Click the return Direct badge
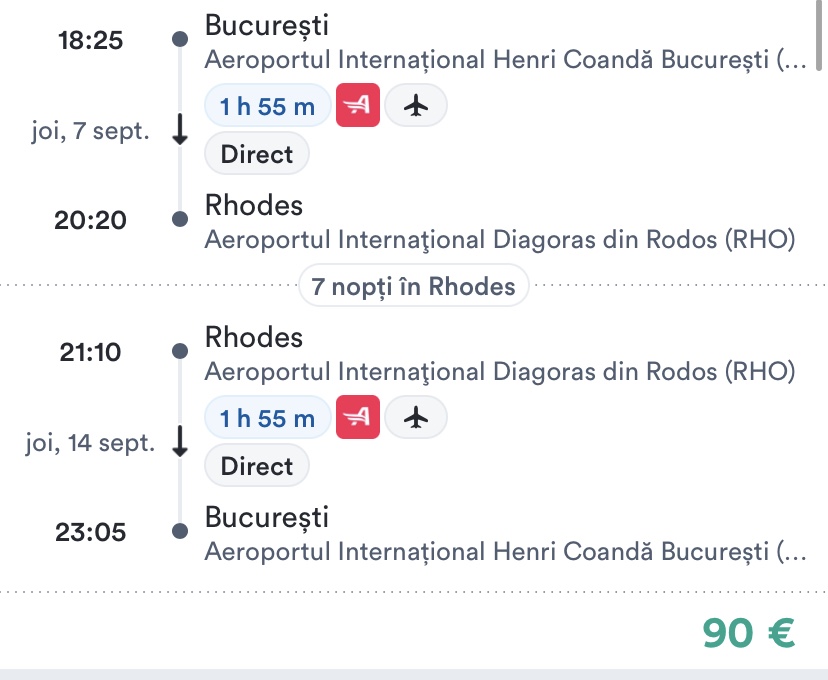The image size is (828, 680). [x=257, y=466]
